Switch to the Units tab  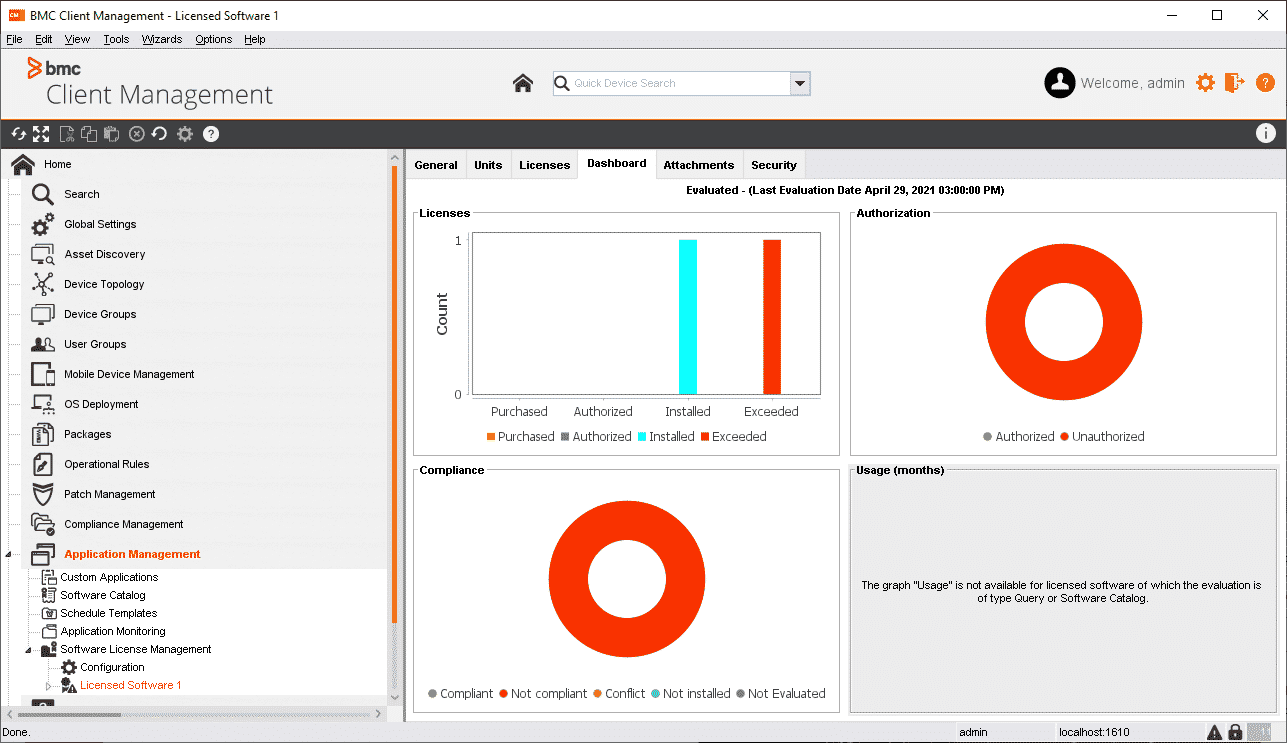click(488, 165)
